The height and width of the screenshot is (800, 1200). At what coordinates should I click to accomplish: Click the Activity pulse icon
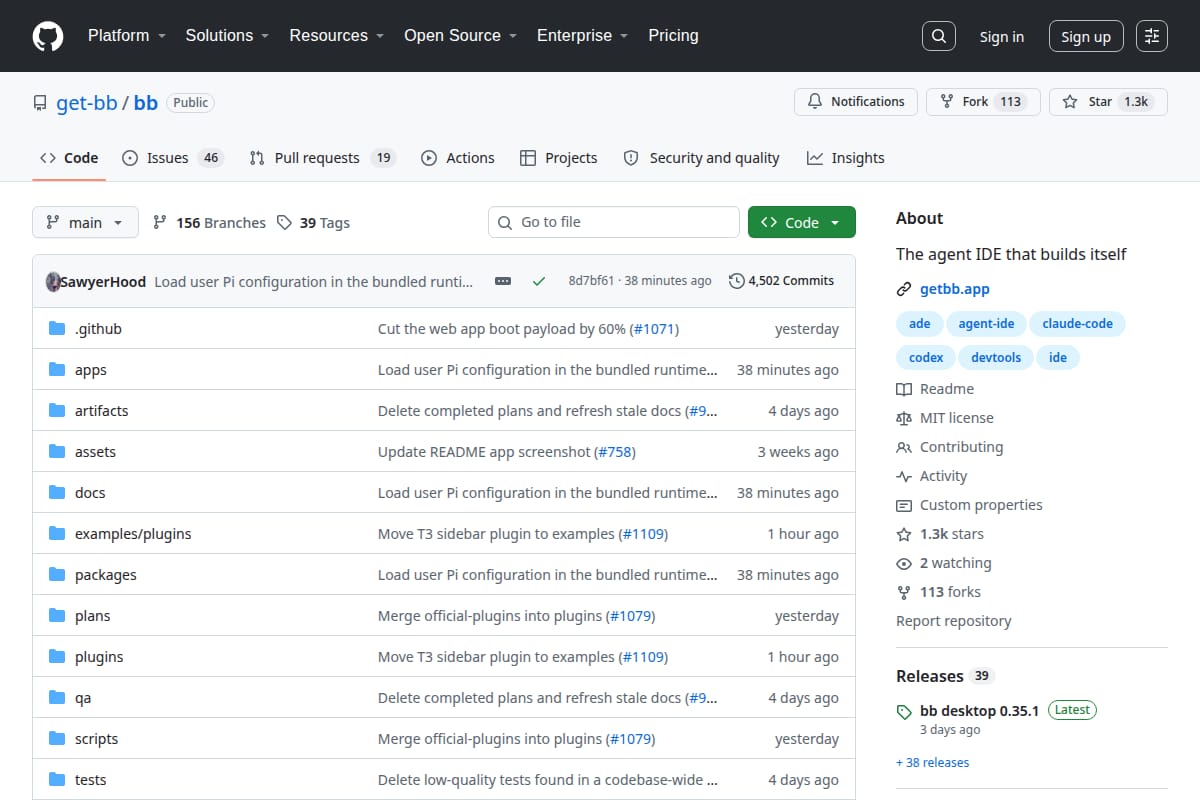pos(904,476)
